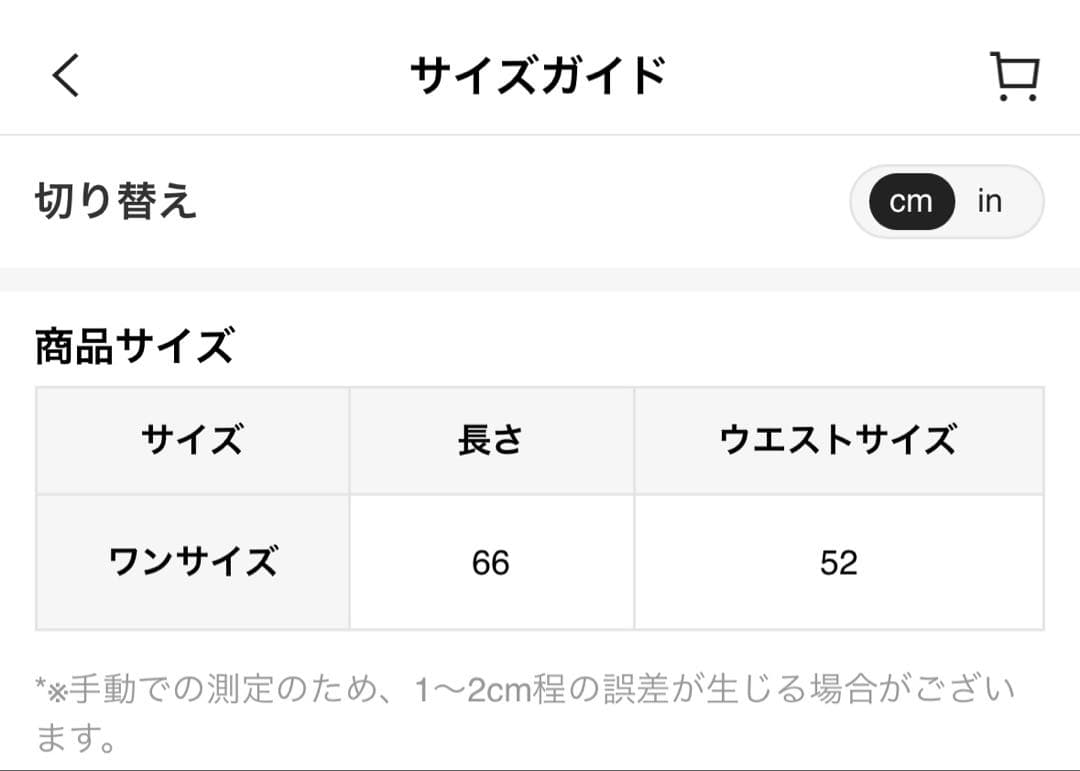The image size is (1080, 771).
Task: Switch units to in (inches)
Action: pos(989,202)
